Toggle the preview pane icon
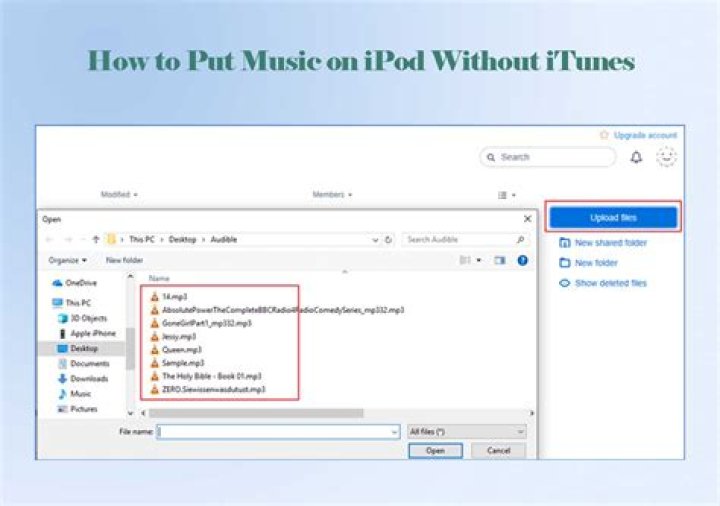 [500, 261]
